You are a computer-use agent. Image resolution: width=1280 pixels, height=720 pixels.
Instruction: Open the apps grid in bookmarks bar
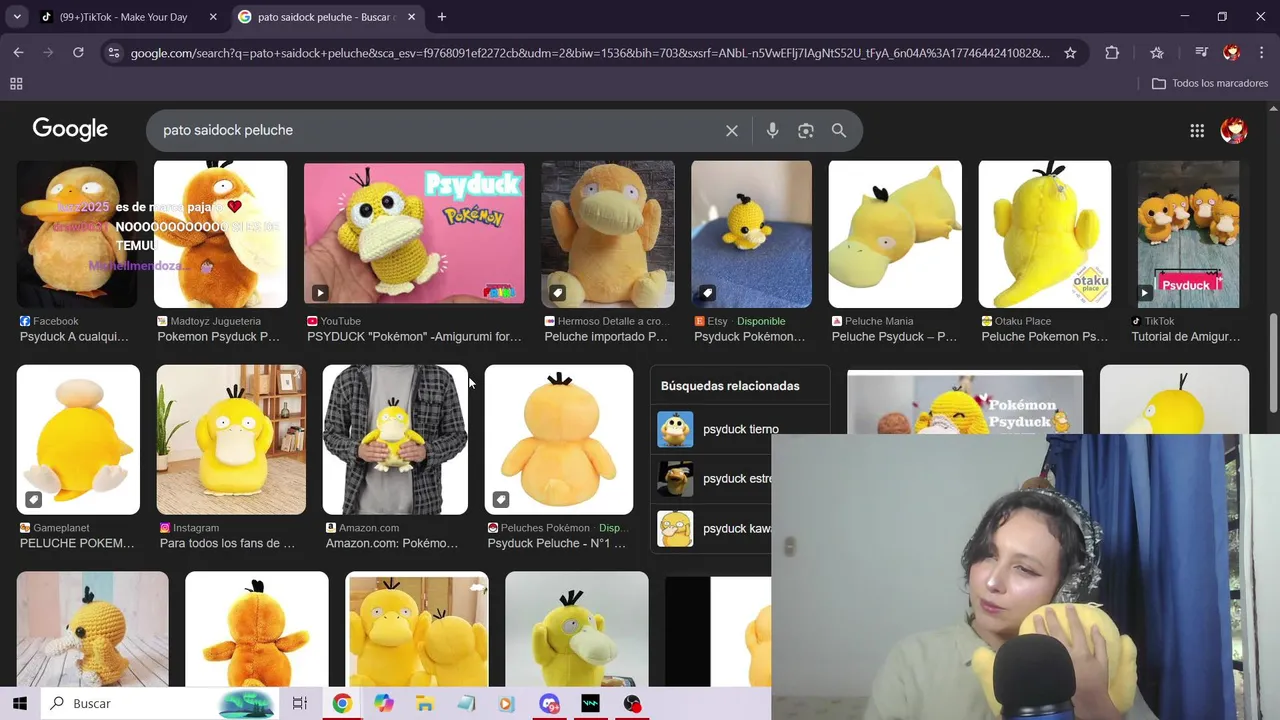(16, 83)
